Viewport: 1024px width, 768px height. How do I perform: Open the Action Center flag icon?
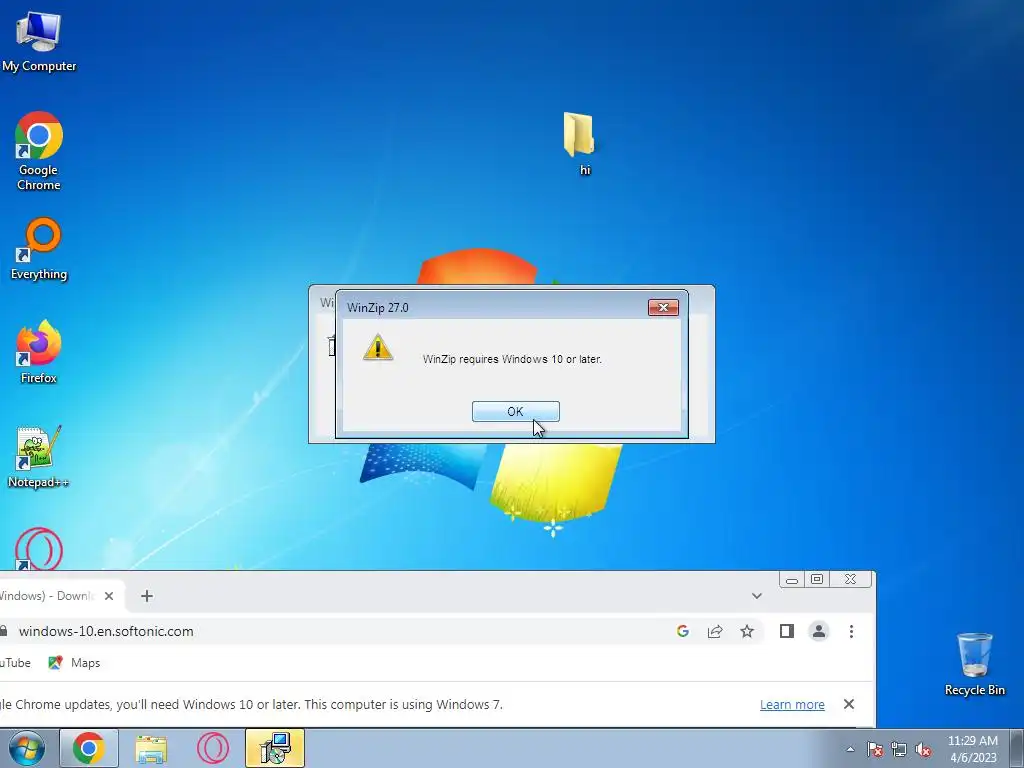click(x=874, y=750)
